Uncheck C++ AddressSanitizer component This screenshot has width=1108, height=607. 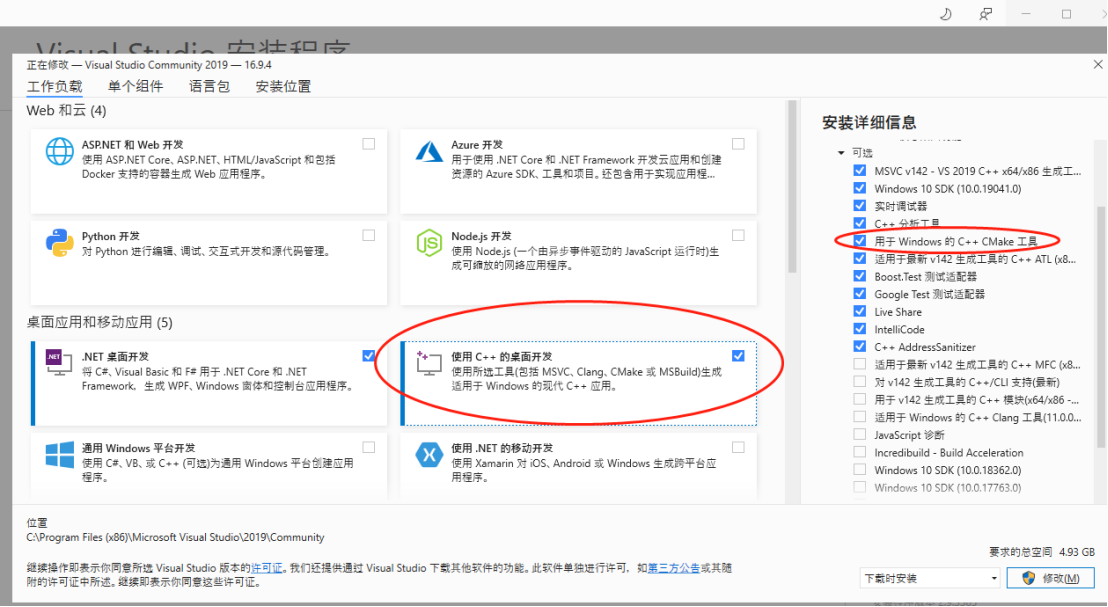coord(859,346)
